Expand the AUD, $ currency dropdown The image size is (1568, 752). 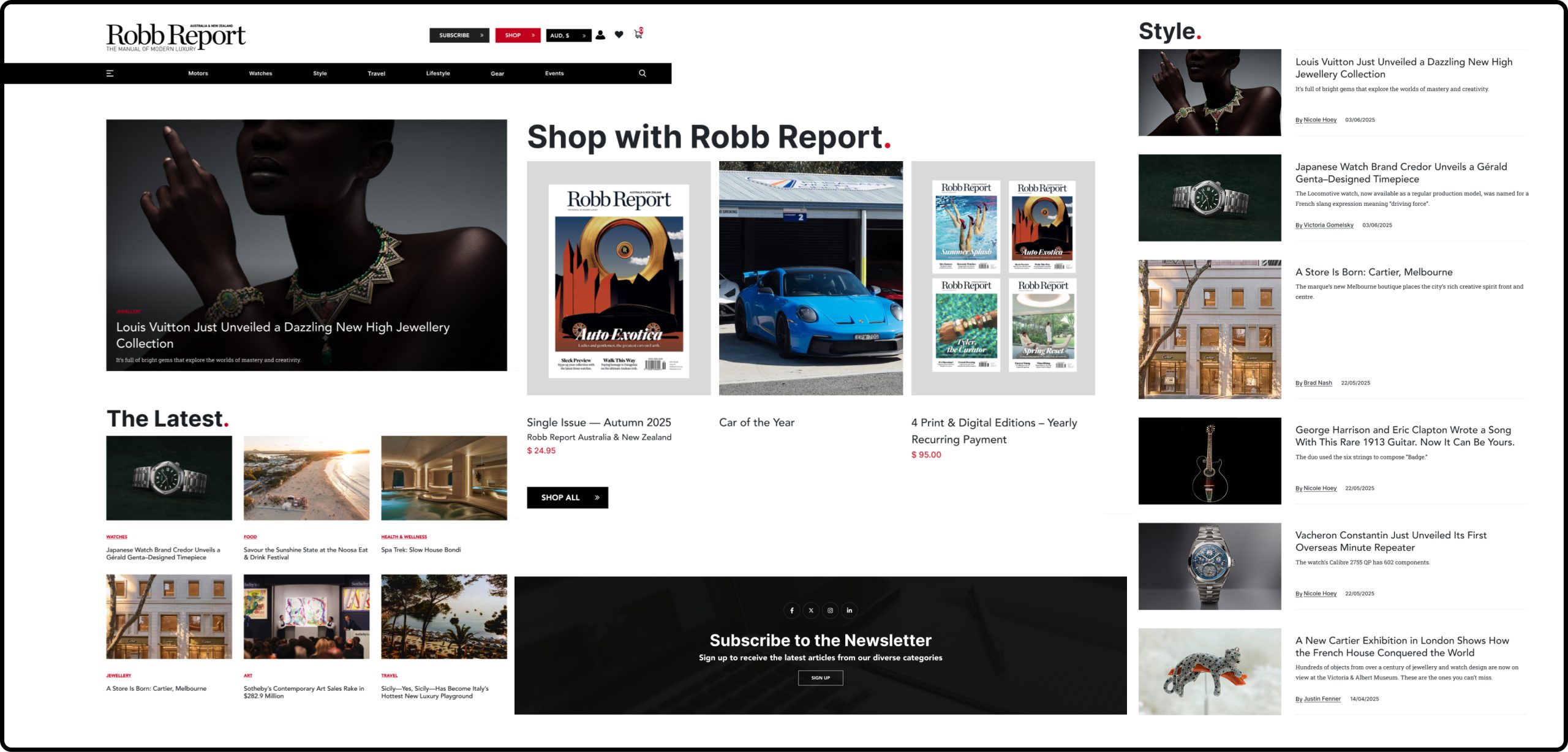[568, 36]
